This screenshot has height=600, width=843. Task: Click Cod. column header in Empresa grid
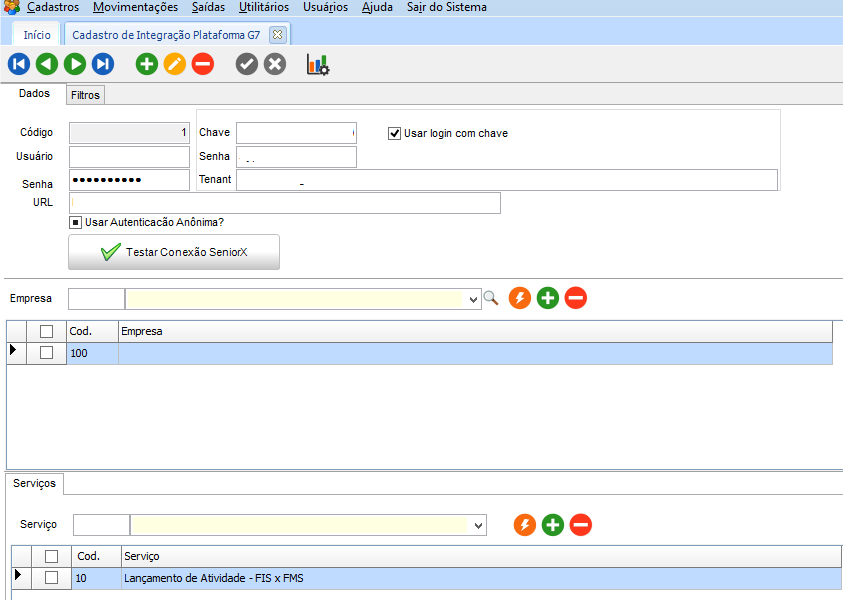point(92,331)
